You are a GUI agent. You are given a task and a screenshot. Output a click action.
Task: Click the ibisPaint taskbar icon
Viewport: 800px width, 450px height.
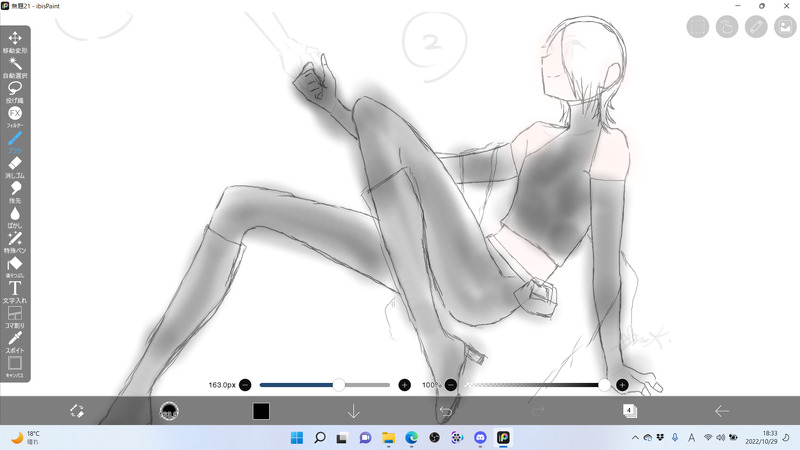tap(503, 438)
